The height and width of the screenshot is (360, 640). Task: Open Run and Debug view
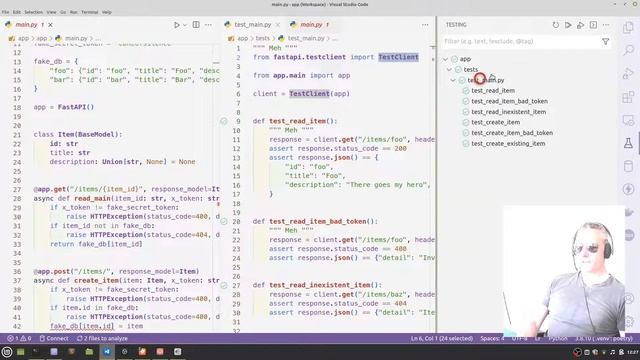tap(628, 74)
